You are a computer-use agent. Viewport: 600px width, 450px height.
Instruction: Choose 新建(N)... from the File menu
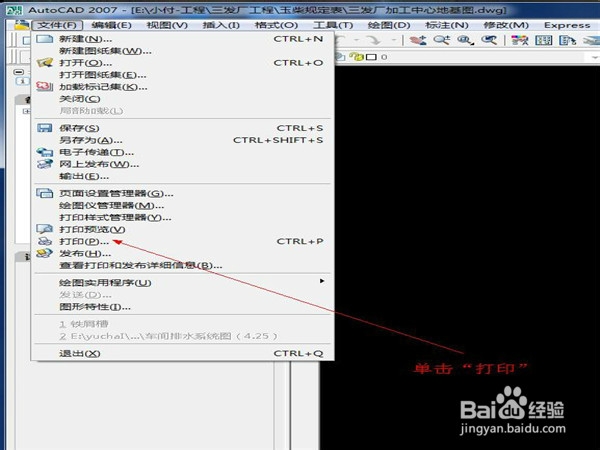tap(183, 39)
